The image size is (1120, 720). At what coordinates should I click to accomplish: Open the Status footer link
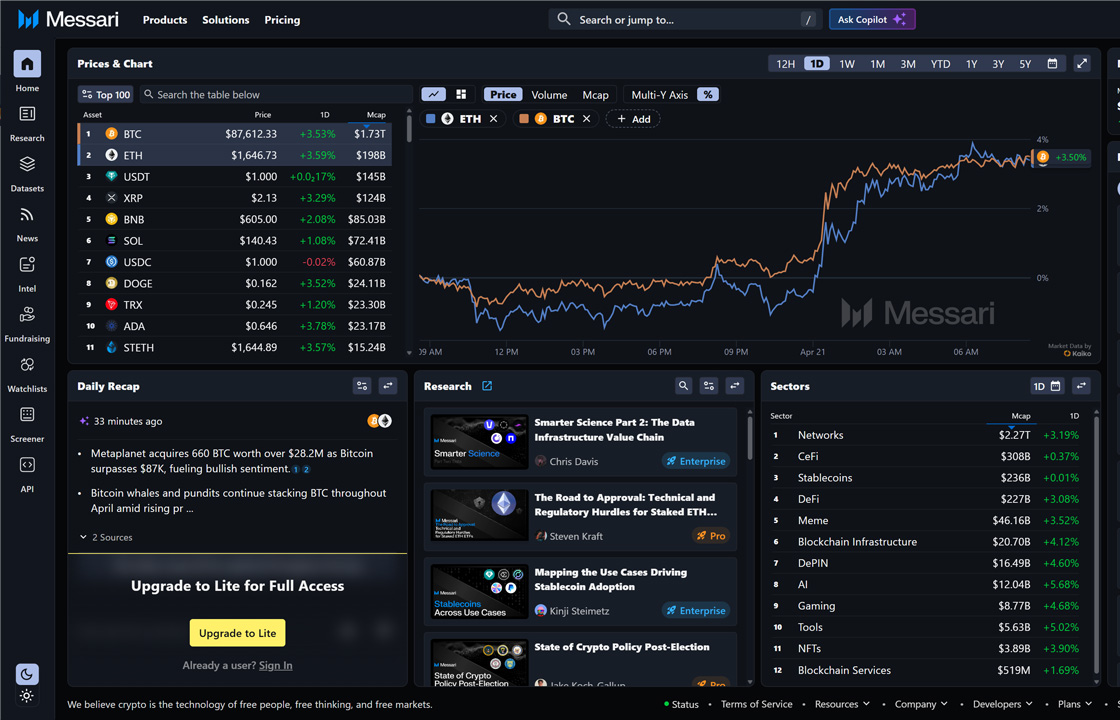point(681,704)
